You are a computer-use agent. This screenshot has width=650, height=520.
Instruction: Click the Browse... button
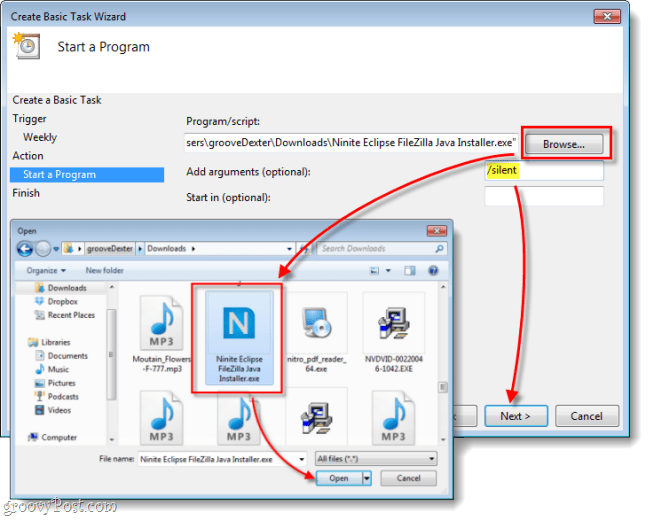[564, 144]
